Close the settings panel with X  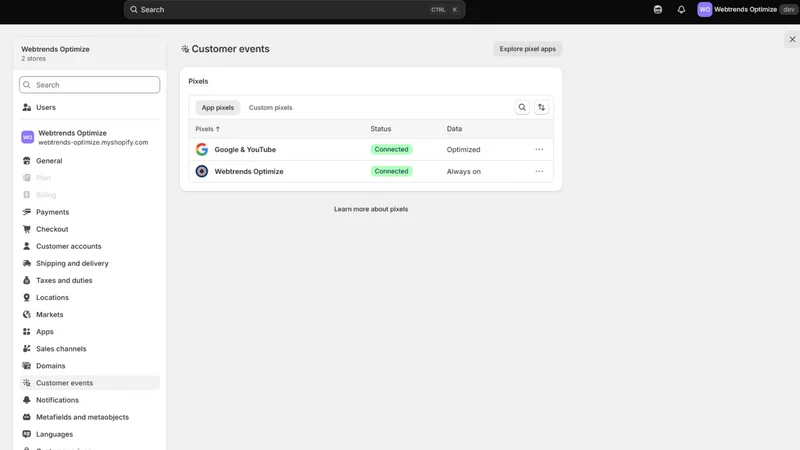coord(792,39)
